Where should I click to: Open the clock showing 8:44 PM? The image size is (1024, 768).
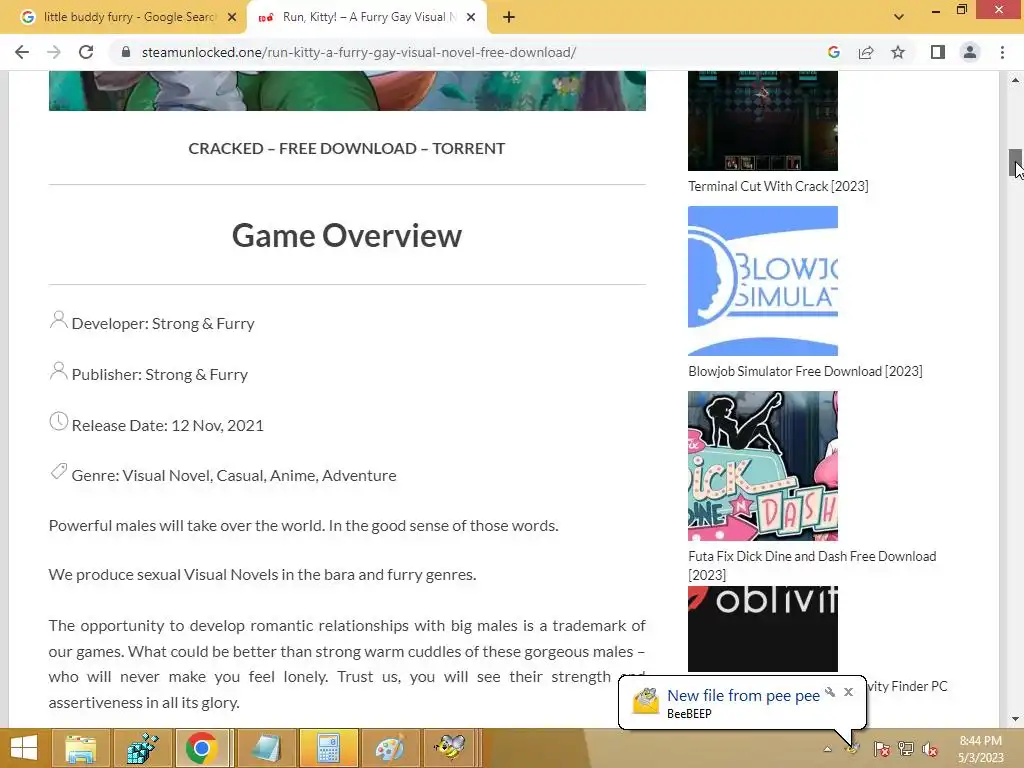(980, 749)
